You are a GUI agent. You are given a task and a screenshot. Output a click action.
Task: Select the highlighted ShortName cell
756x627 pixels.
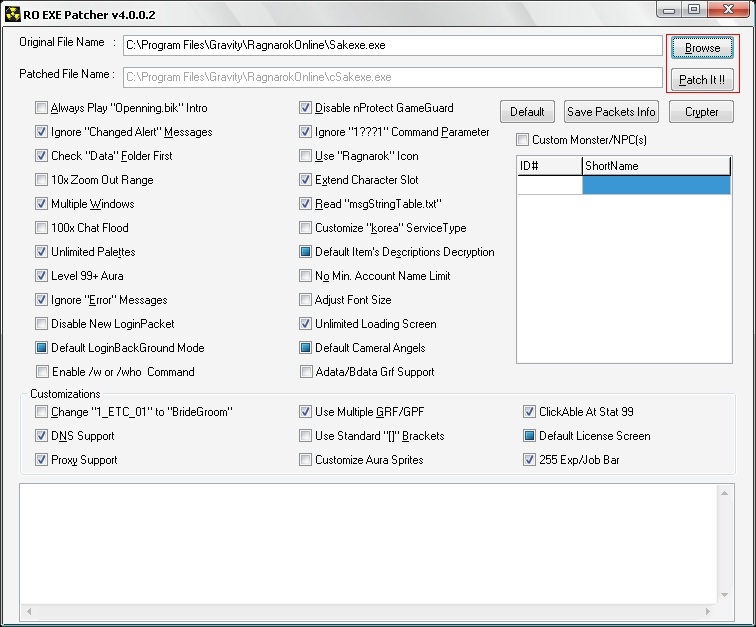pyautogui.click(x=656, y=185)
